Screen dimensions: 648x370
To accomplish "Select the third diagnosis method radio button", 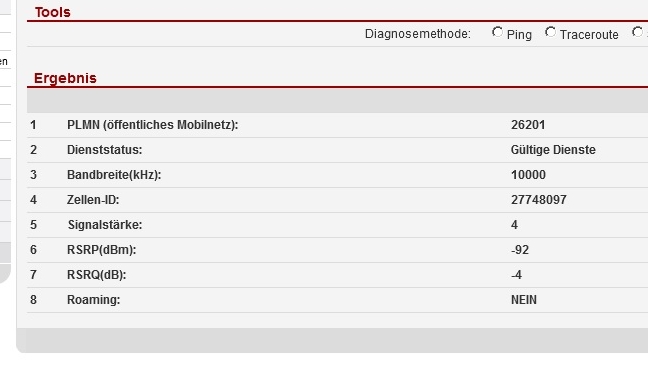I will pyautogui.click(x=638, y=32).
